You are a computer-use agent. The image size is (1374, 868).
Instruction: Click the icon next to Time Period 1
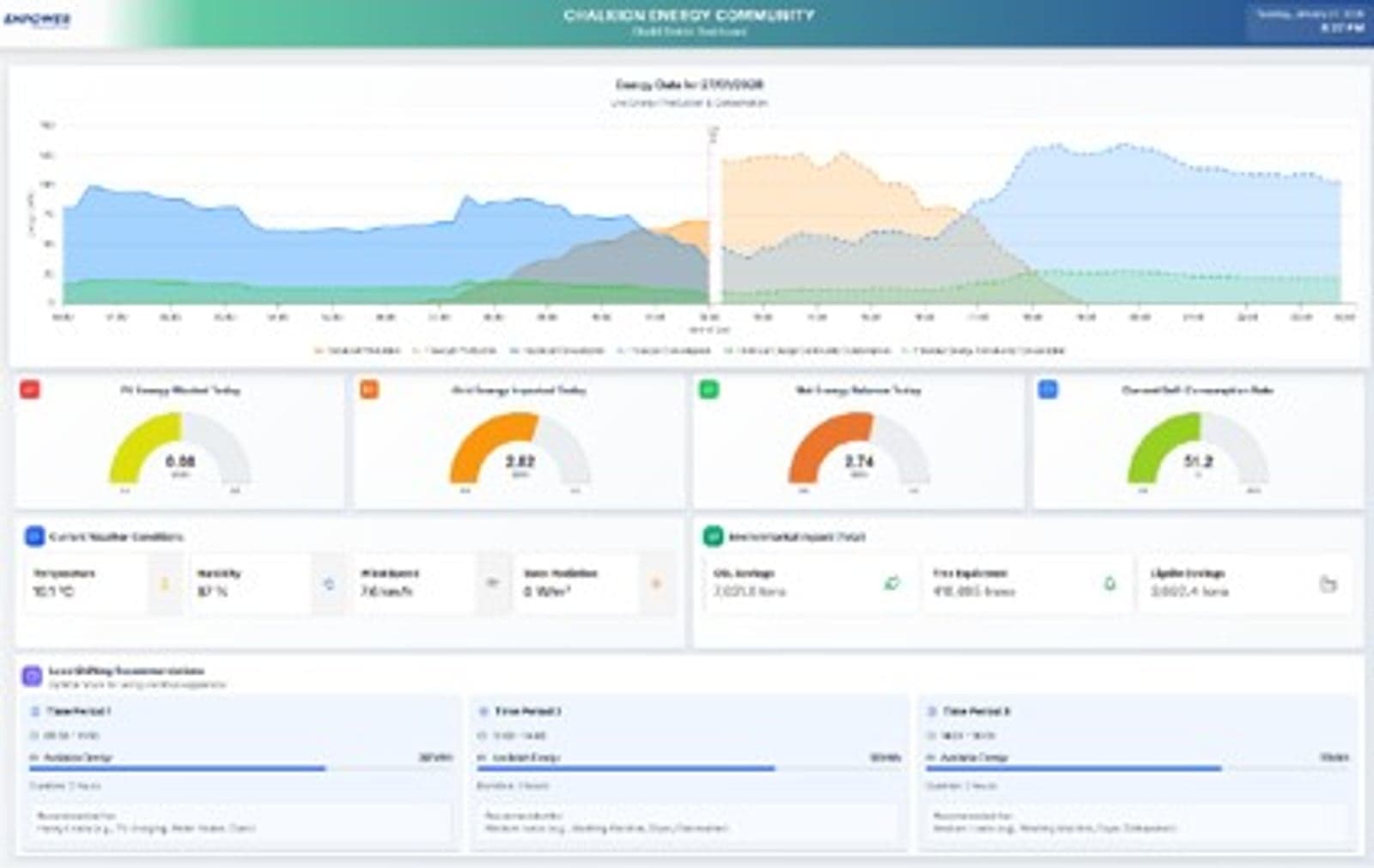click(35, 712)
